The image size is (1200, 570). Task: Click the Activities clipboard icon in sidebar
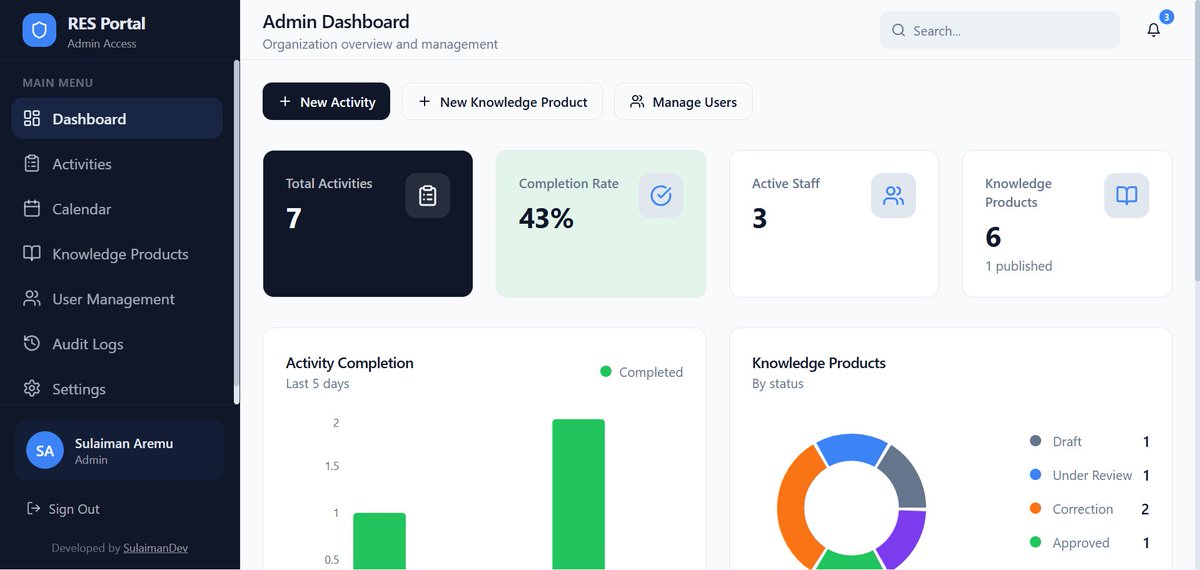pos(32,163)
